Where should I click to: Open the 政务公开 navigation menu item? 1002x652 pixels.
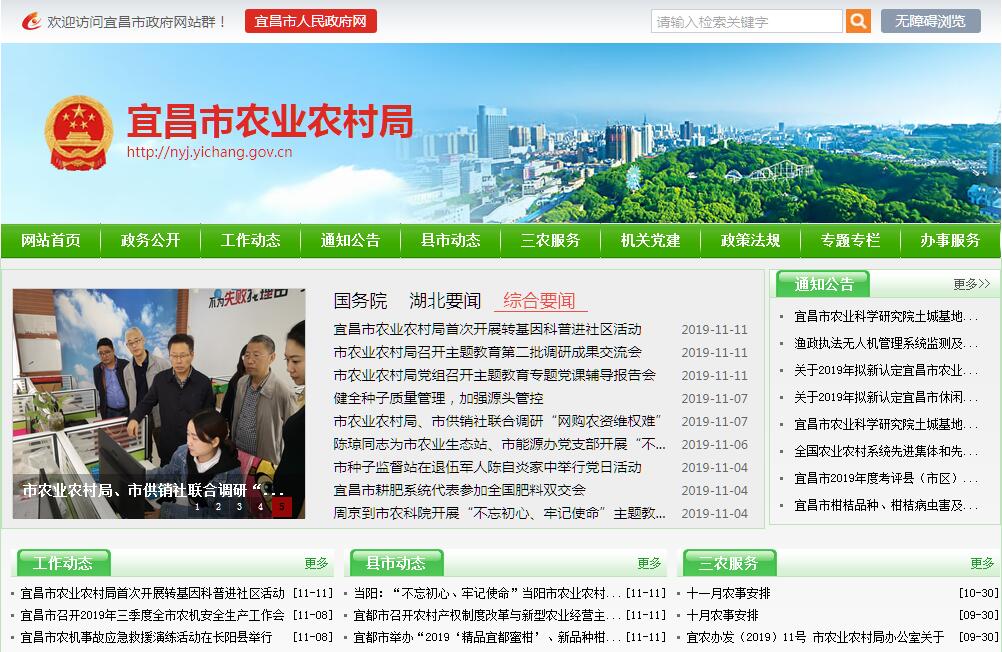coord(150,240)
